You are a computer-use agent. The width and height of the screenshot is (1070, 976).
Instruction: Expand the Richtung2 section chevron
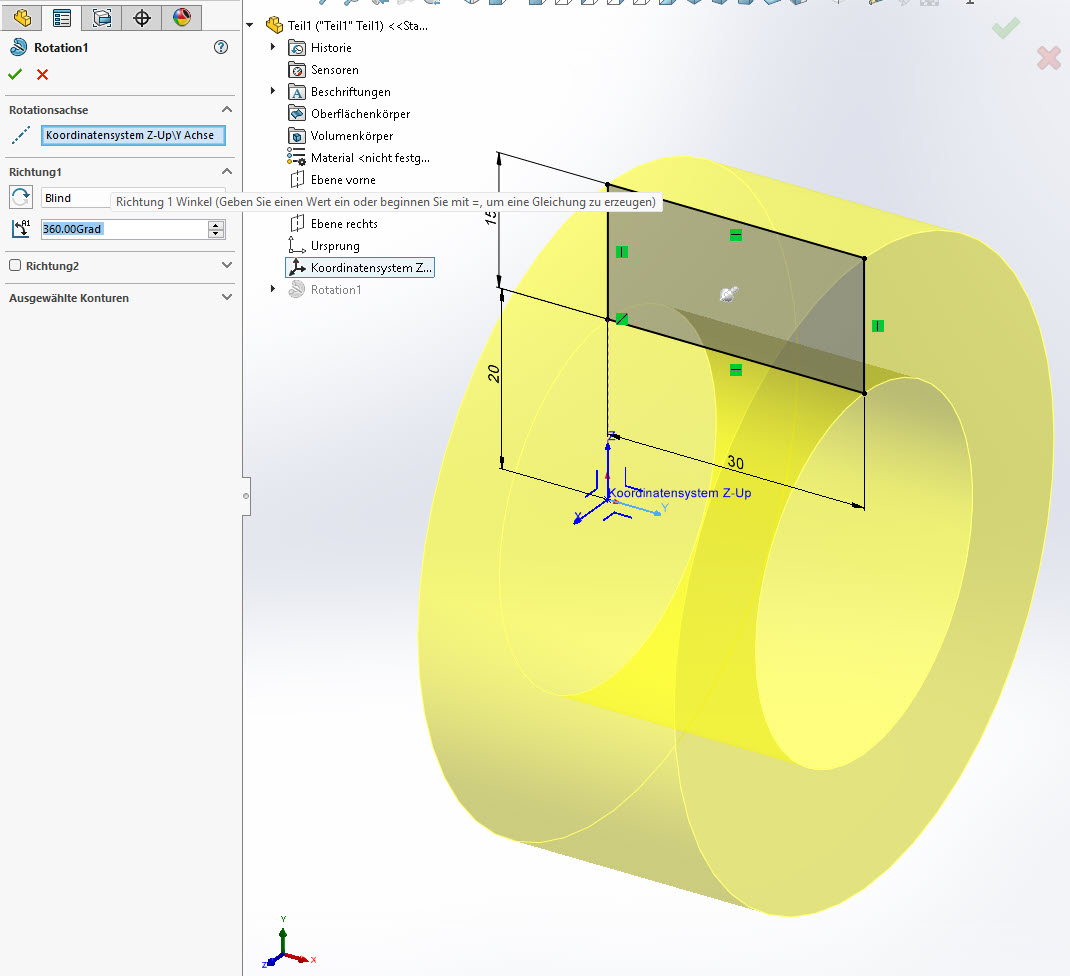coord(227,265)
